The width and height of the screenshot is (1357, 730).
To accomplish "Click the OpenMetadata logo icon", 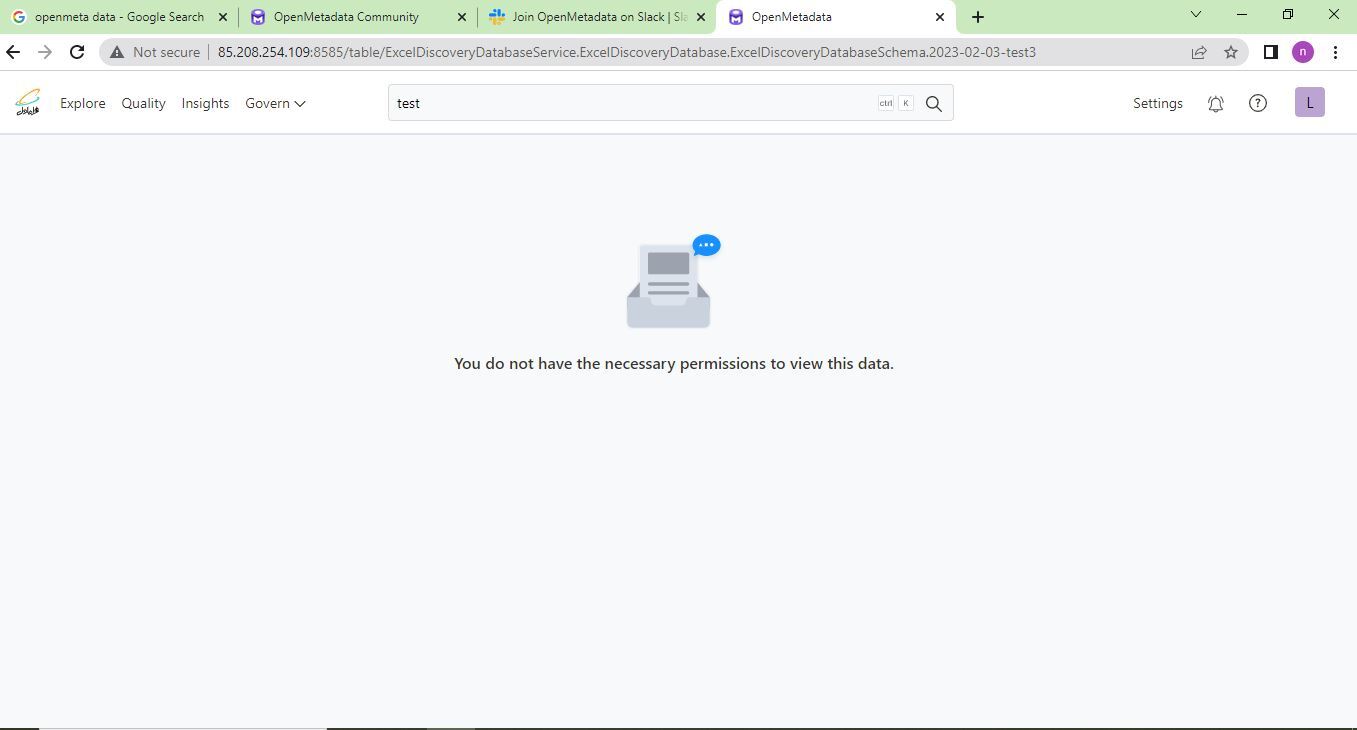I will tap(28, 103).
